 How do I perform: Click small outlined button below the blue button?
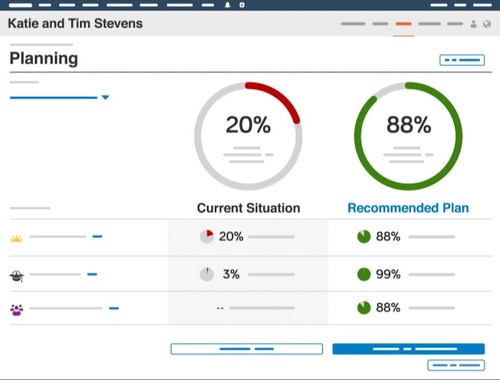click(456, 365)
